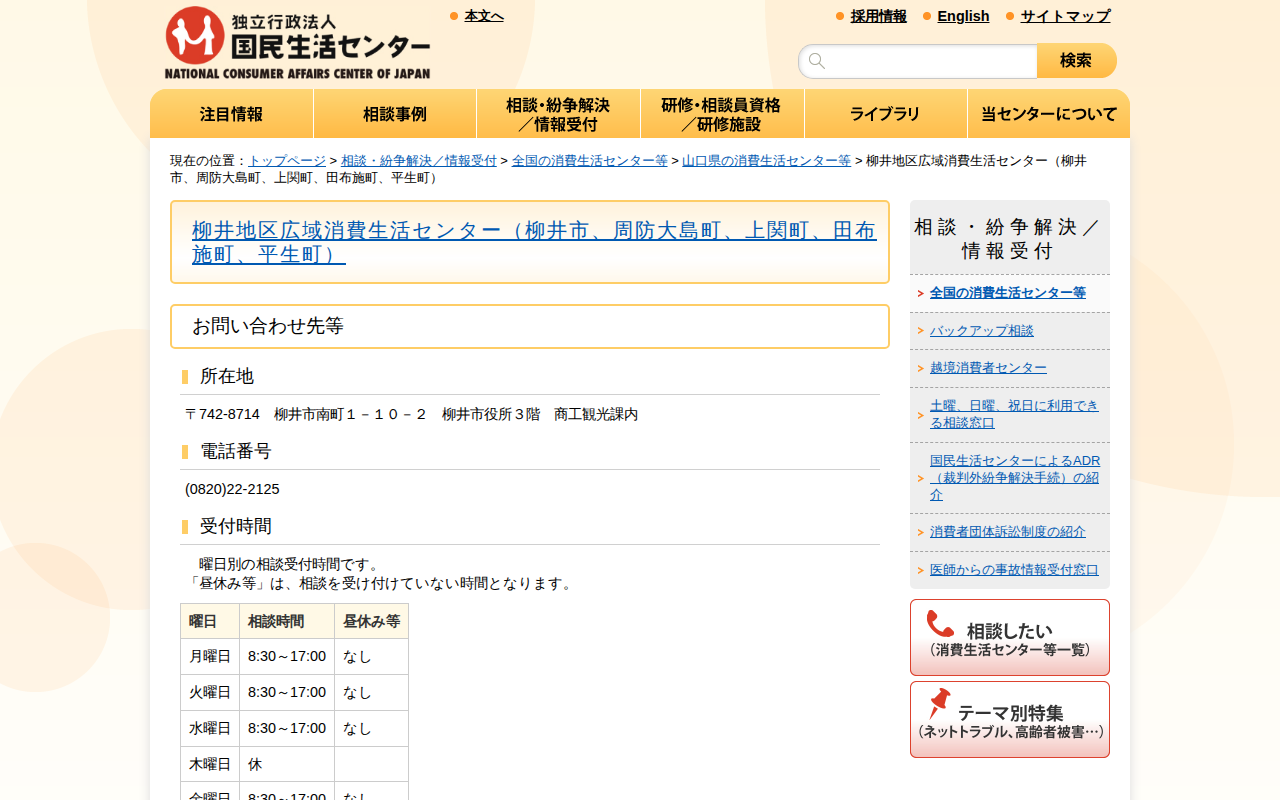Open 全国の消費生活センター等 sidebar link

(1005, 293)
